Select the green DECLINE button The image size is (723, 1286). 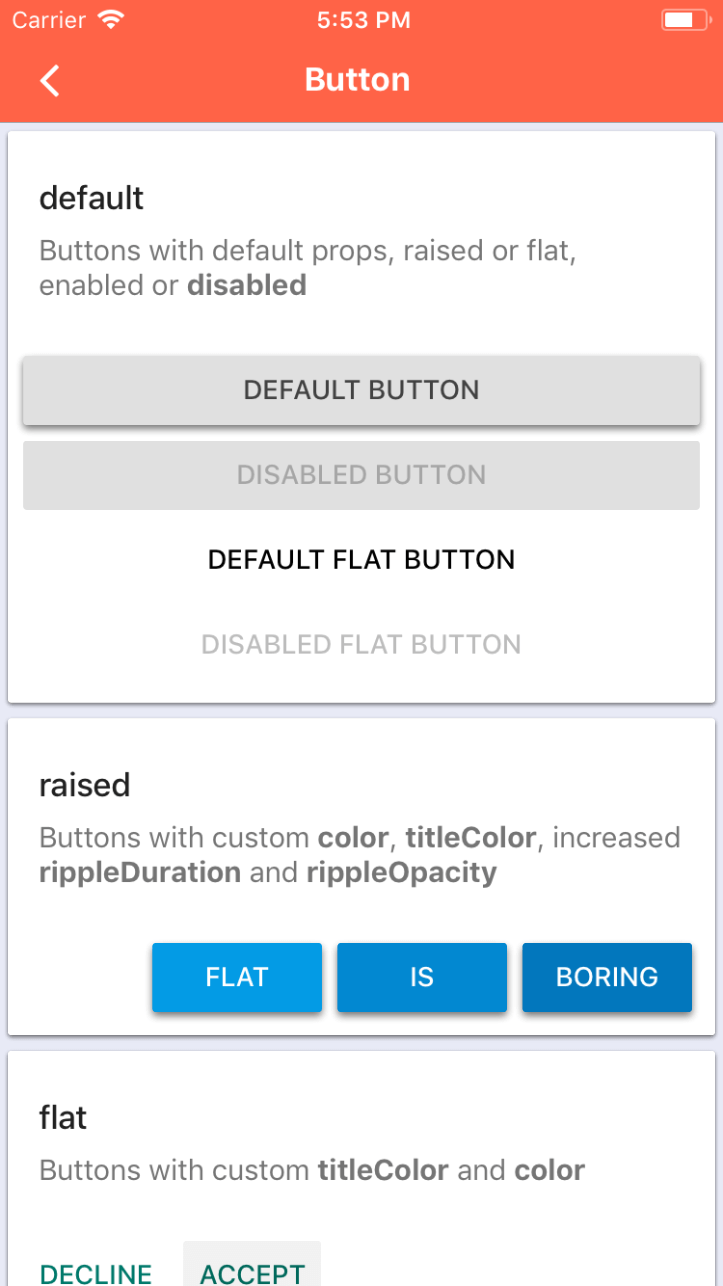(96, 1272)
